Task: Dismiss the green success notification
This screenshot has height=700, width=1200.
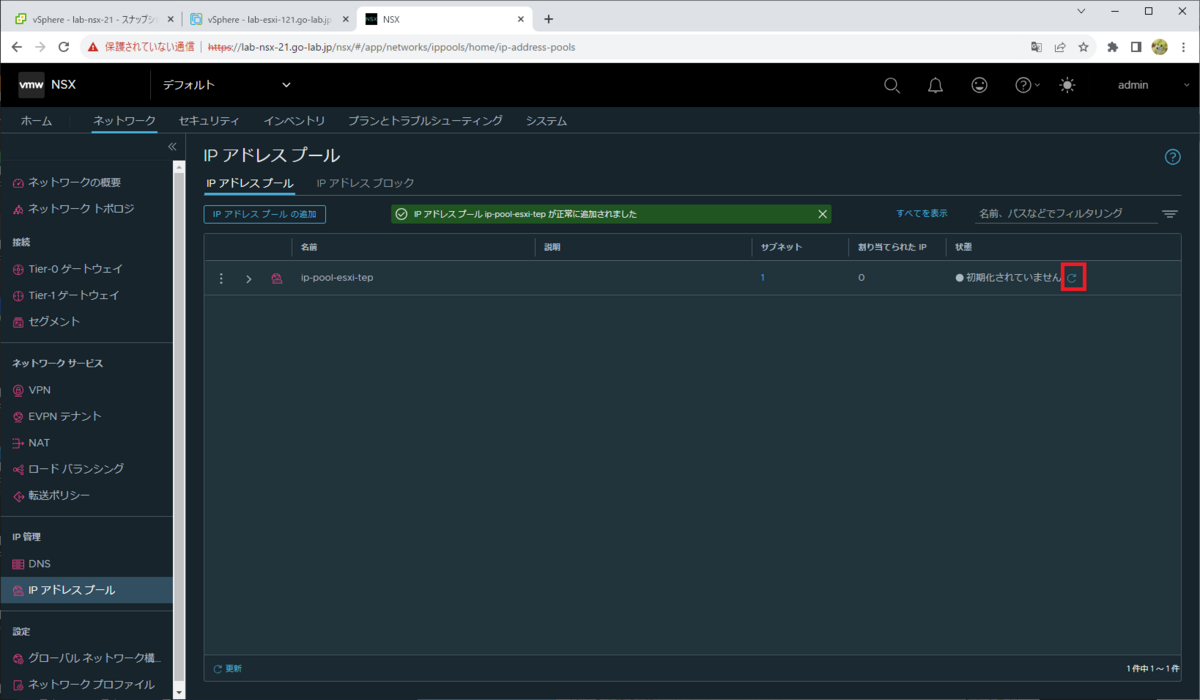Action: 822,214
